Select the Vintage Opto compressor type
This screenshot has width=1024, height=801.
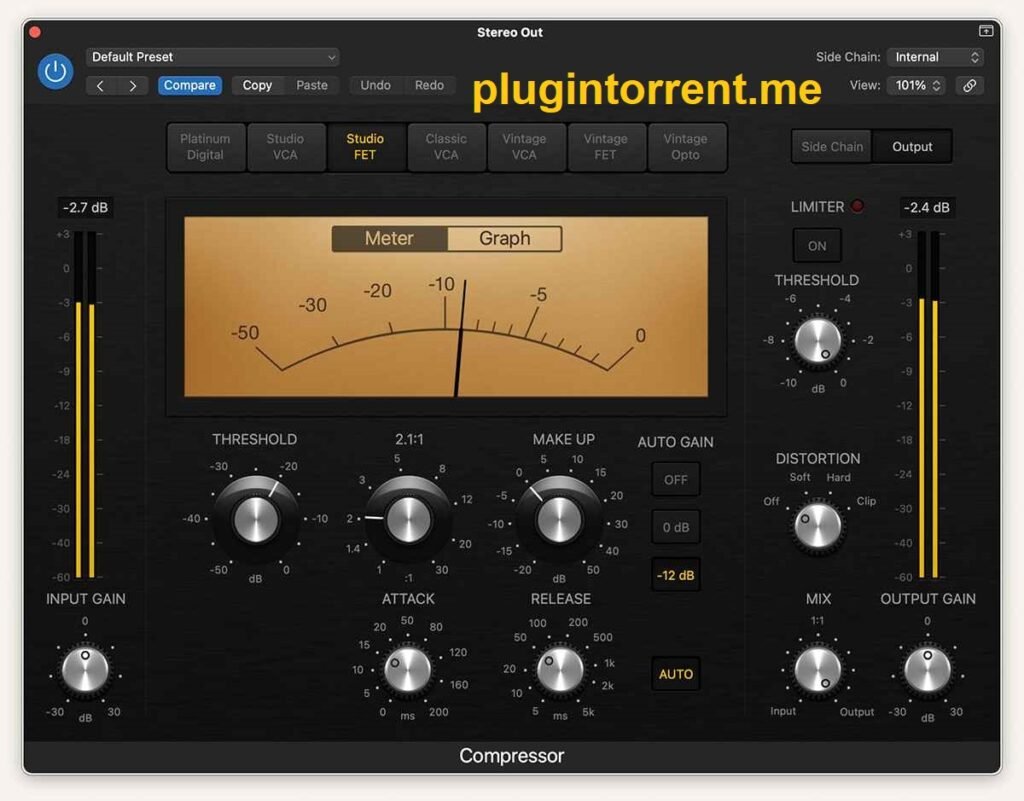[686, 147]
